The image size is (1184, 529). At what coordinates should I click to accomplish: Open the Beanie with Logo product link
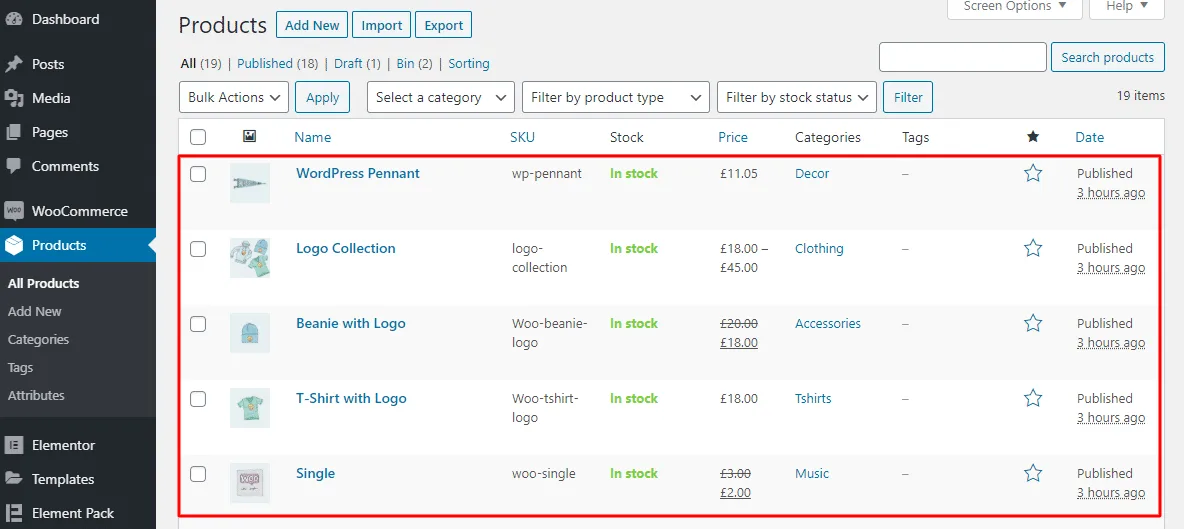tap(351, 323)
